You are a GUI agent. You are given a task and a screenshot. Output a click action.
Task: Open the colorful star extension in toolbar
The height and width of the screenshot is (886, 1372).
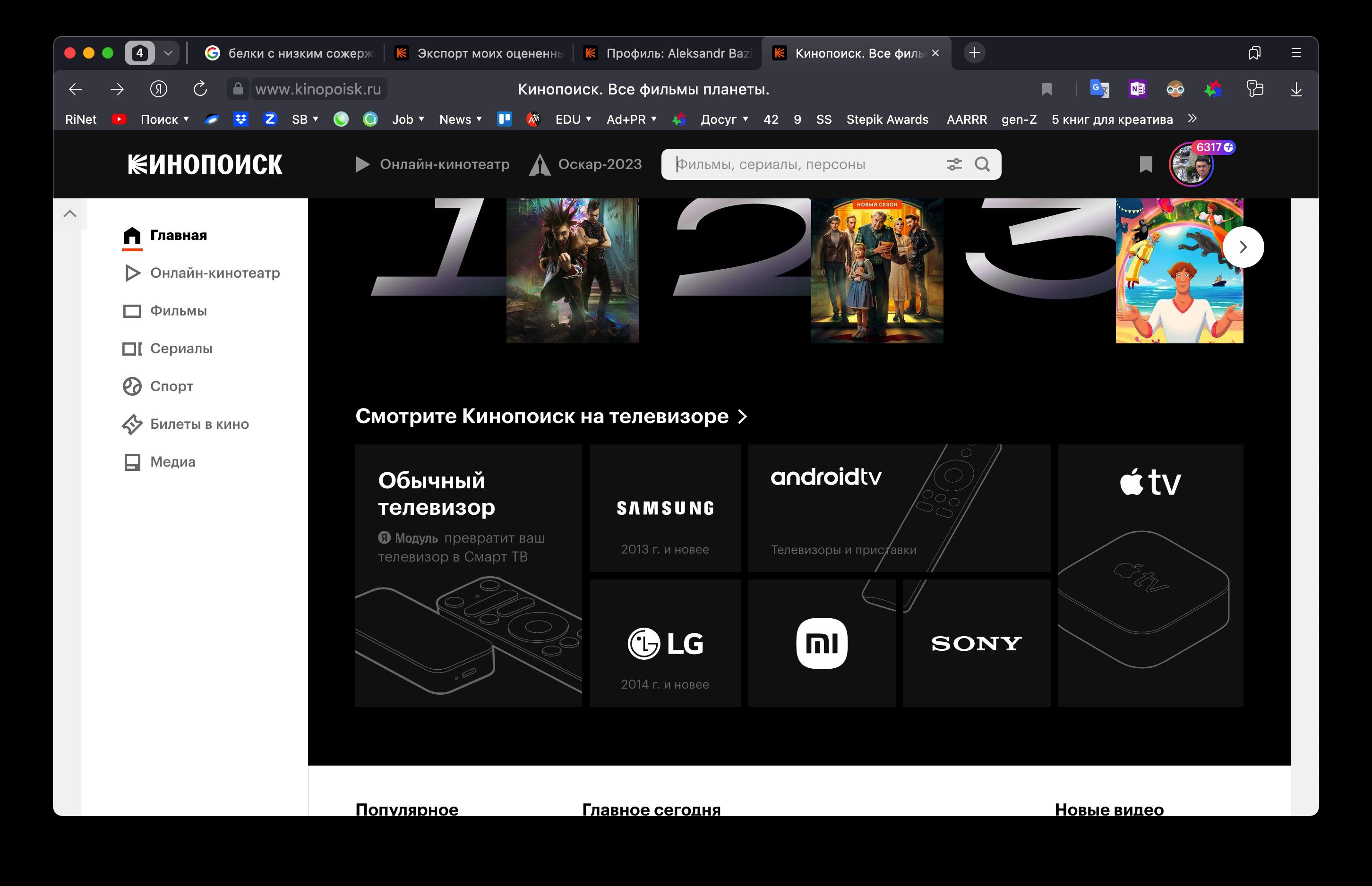(1213, 89)
